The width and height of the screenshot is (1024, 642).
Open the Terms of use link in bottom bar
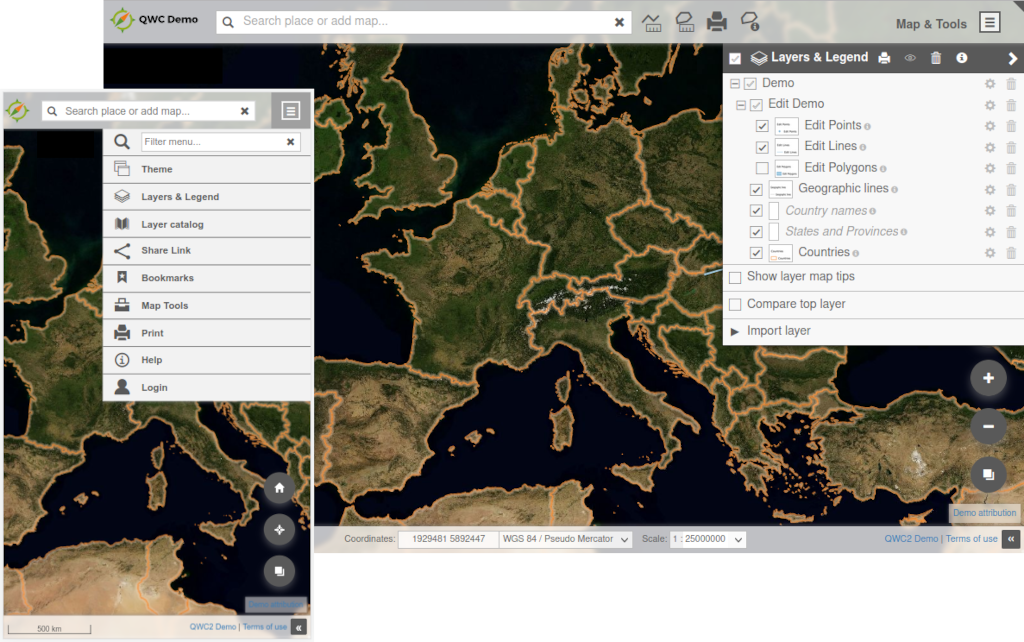click(971, 539)
